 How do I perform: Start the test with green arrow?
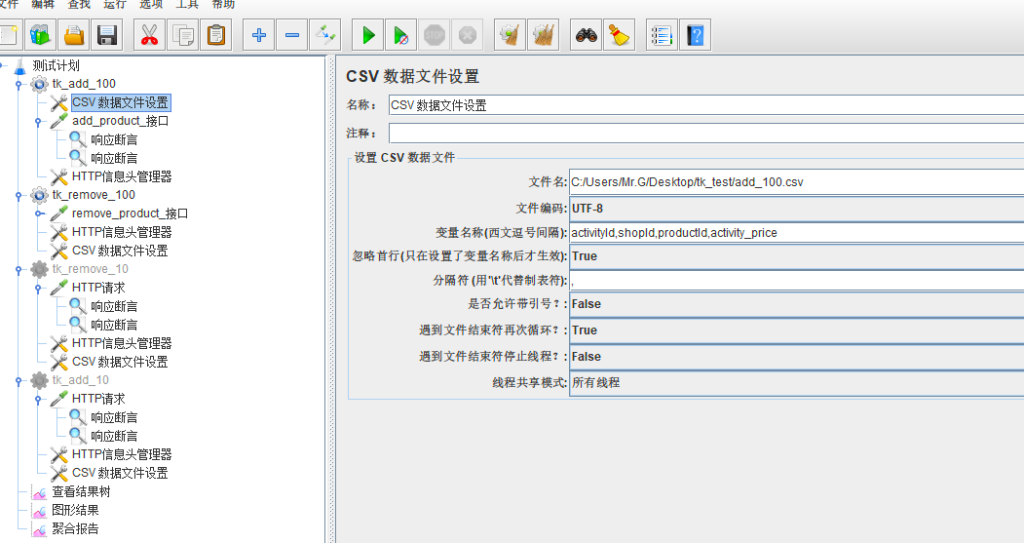click(x=368, y=35)
